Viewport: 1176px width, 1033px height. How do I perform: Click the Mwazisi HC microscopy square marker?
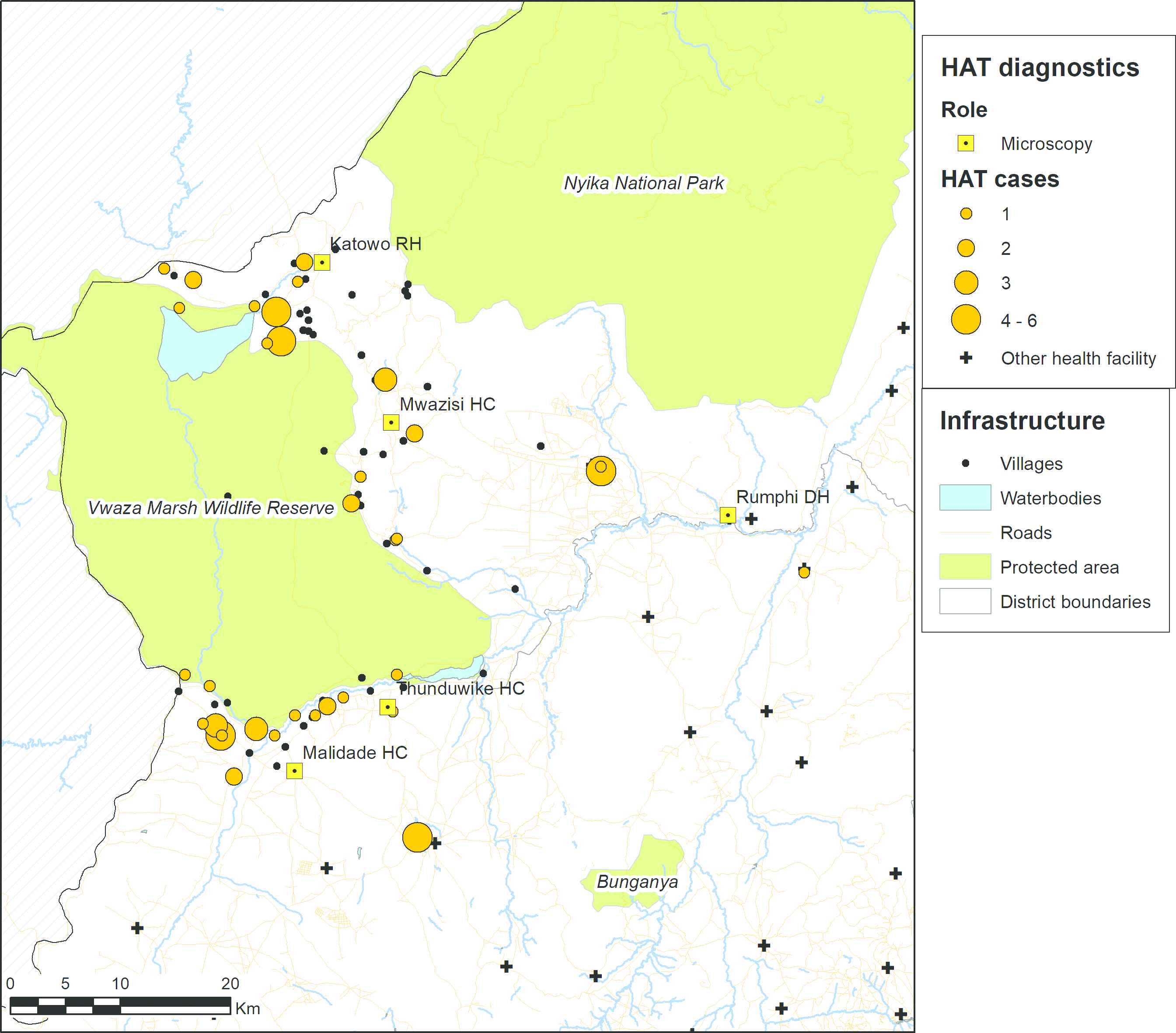(391, 422)
